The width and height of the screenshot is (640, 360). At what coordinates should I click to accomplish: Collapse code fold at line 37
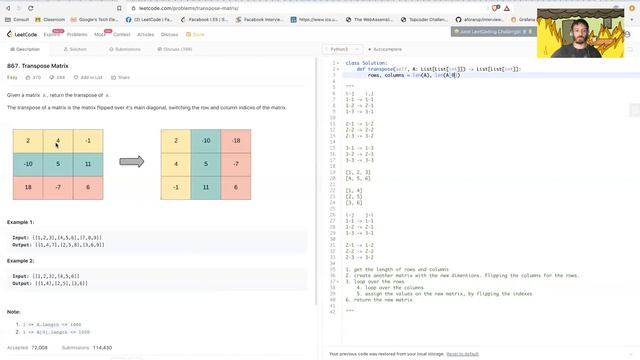click(x=338, y=282)
